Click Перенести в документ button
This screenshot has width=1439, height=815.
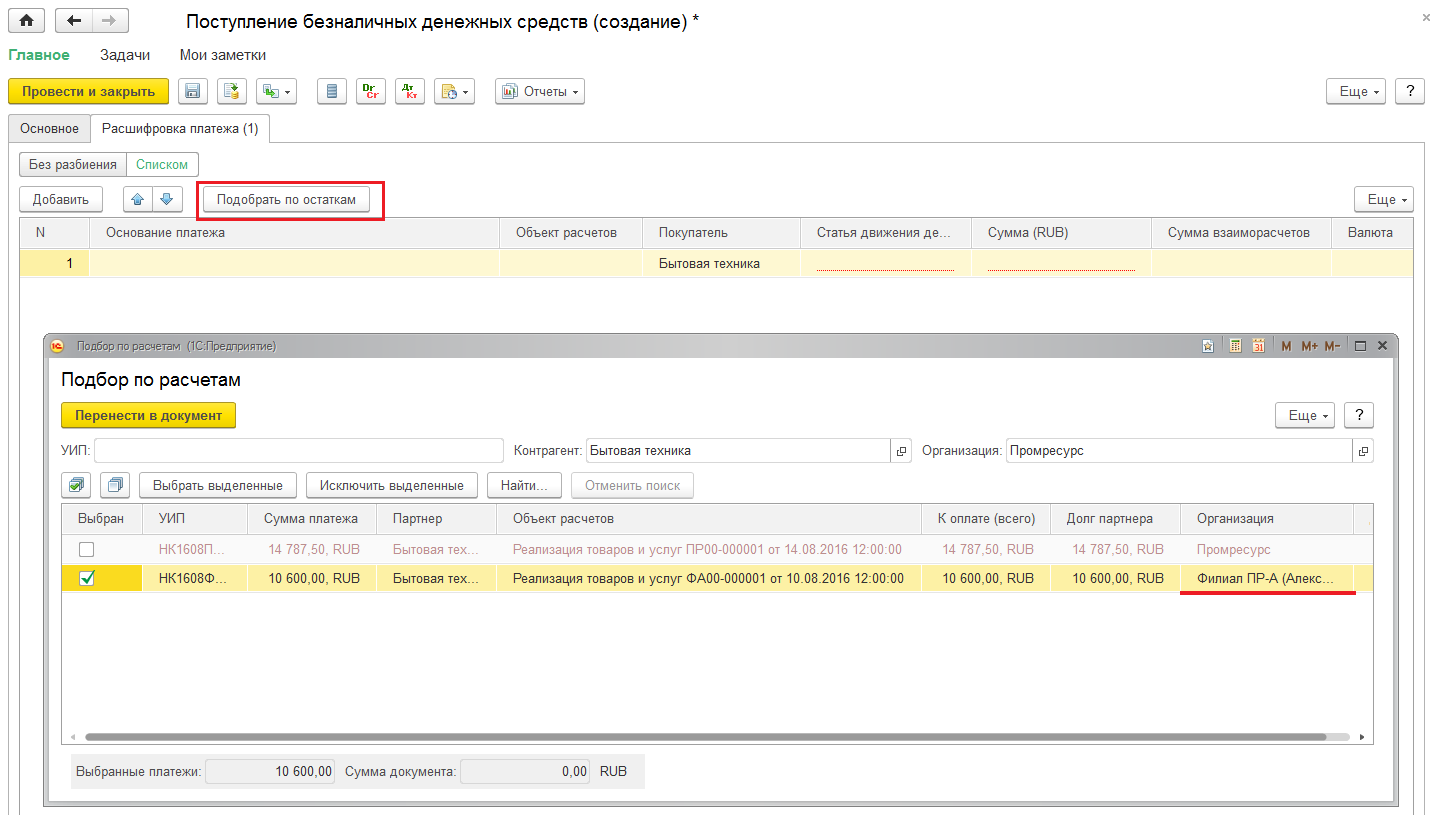coord(149,415)
